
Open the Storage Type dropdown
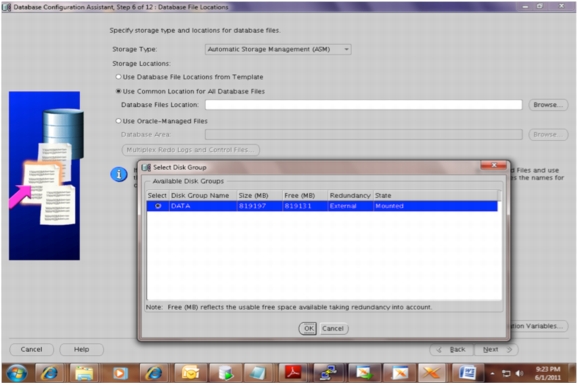point(278,49)
